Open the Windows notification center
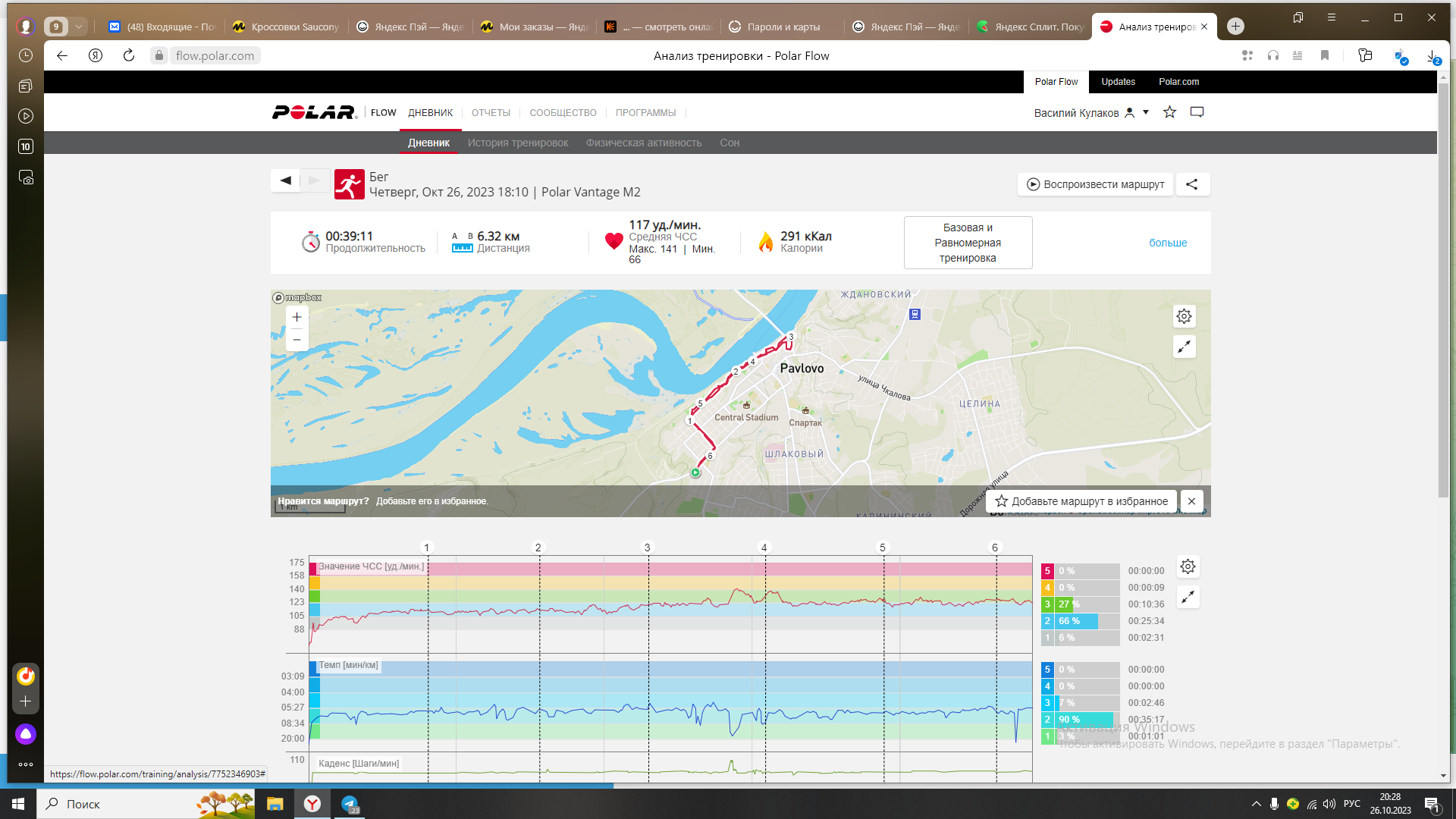Viewport: 1456px width, 819px height. click(x=1432, y=804)
